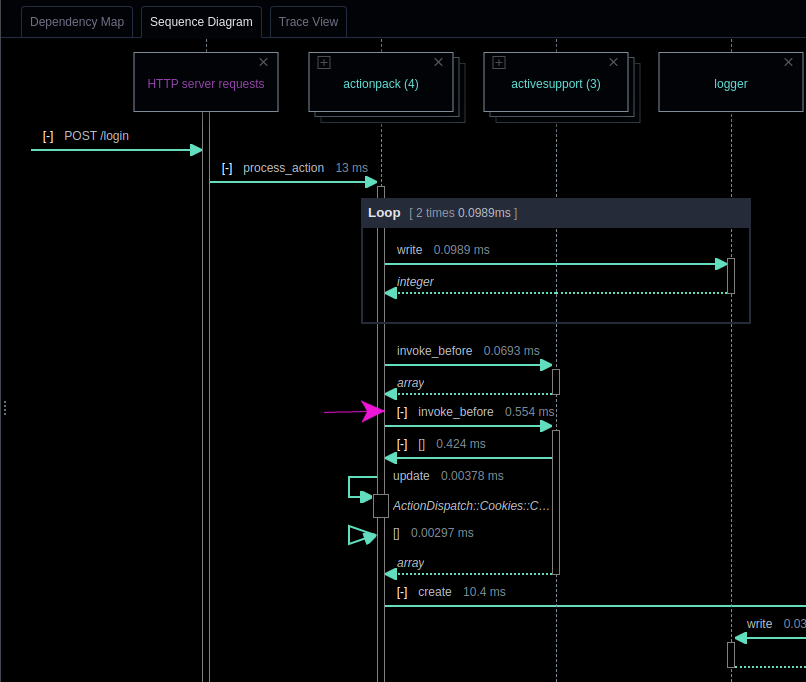Expand the activesupport (3) package

pyautogui.click(x=499, y=63)
